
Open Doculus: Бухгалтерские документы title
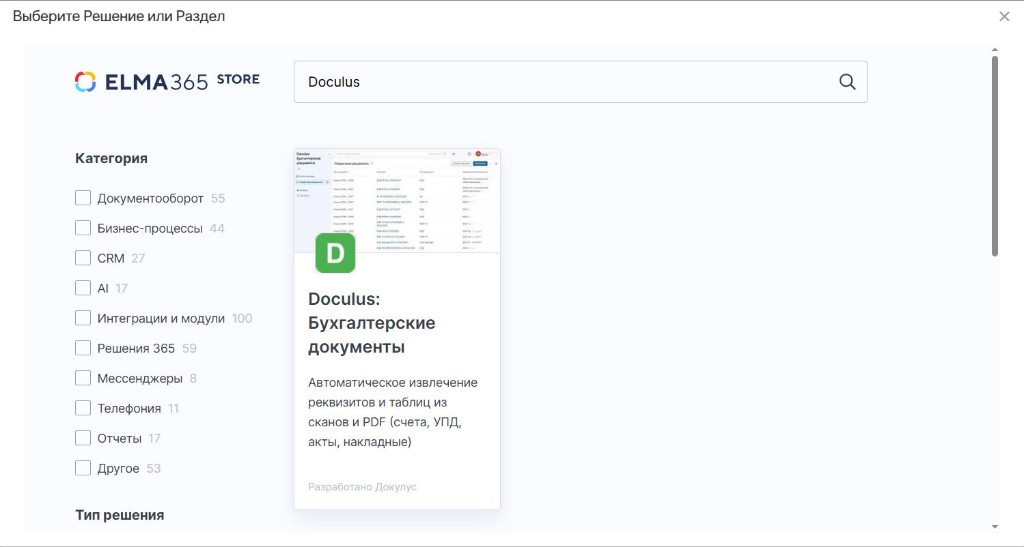tap(372, 322)
